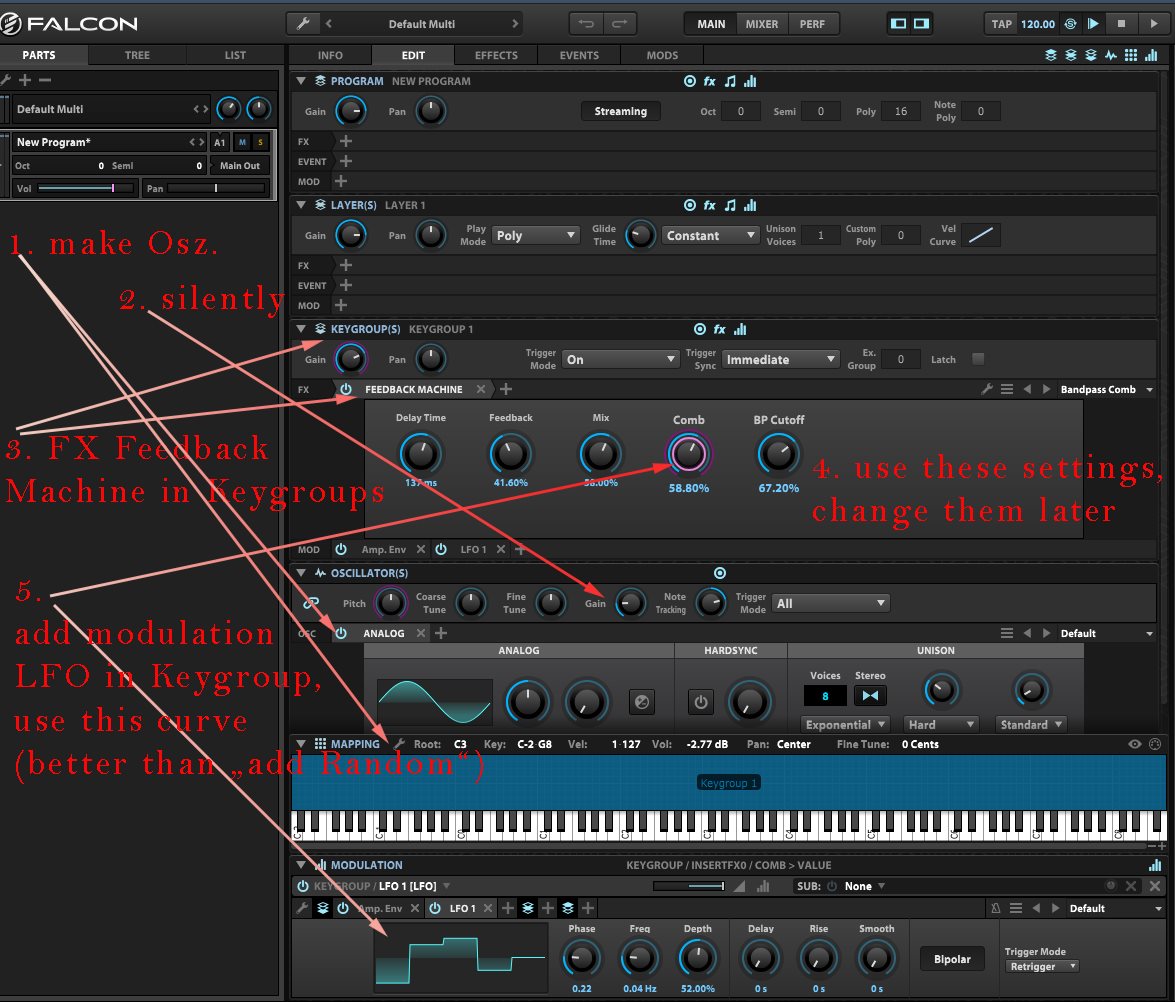Open the LIST tab in left panel

tap(235, 55)
